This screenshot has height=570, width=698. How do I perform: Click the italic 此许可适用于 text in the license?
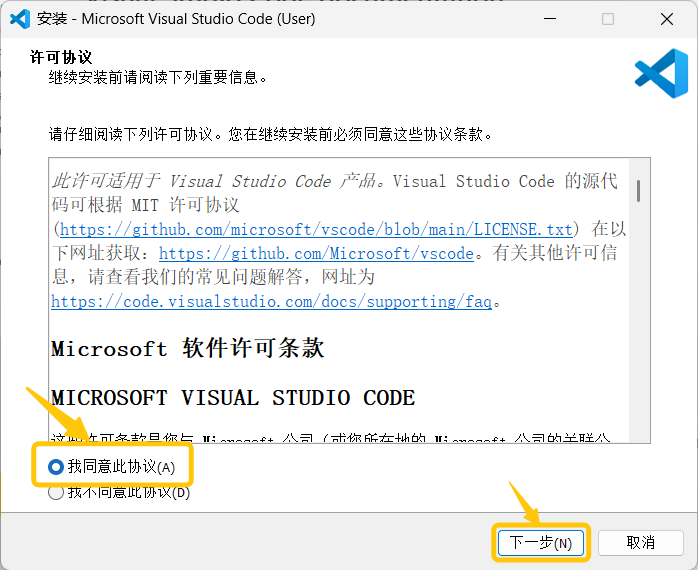[108, 182]
